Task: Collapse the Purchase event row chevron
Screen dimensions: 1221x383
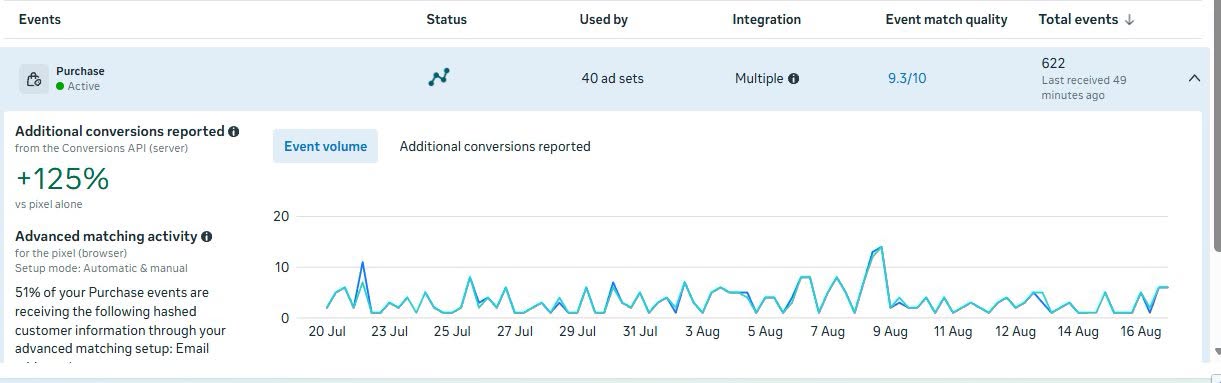Action: [x=1193, y=78]
